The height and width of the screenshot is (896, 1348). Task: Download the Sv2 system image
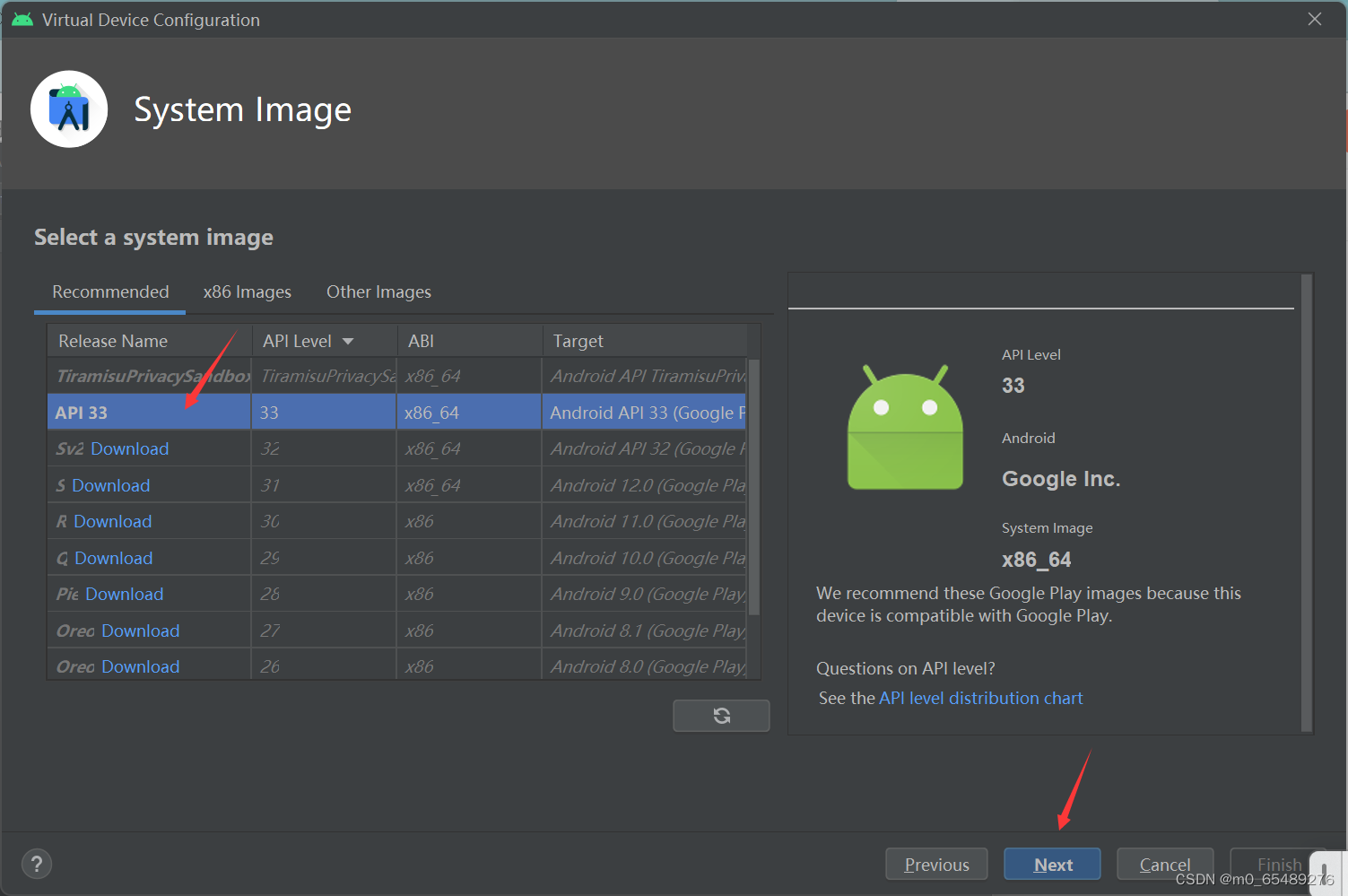(129, 448)
